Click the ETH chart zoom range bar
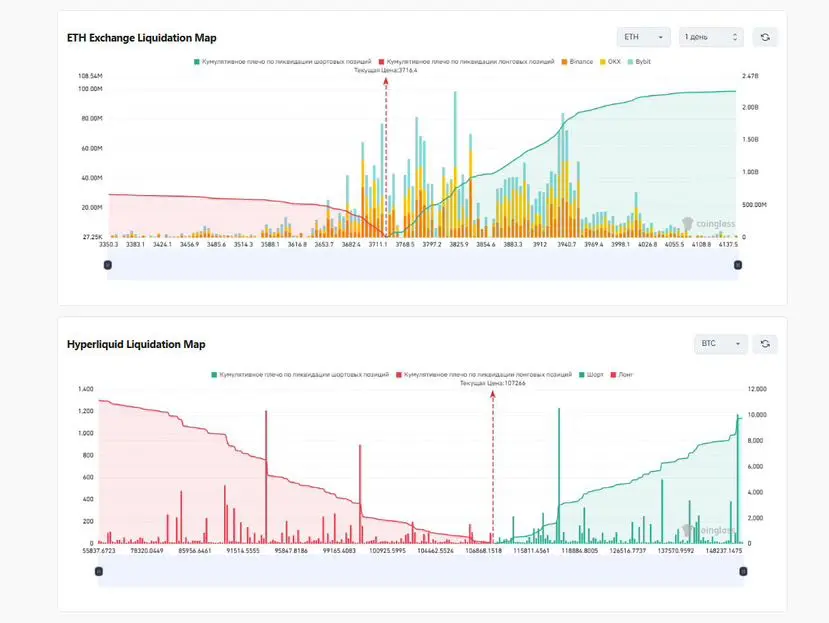 423,265
